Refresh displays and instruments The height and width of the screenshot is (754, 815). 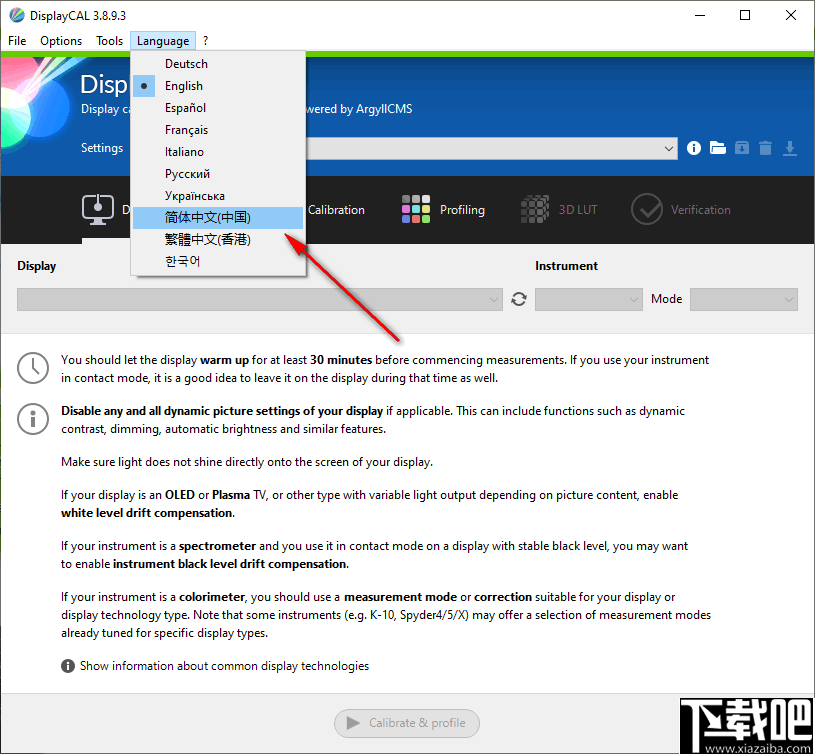point(519,299)
